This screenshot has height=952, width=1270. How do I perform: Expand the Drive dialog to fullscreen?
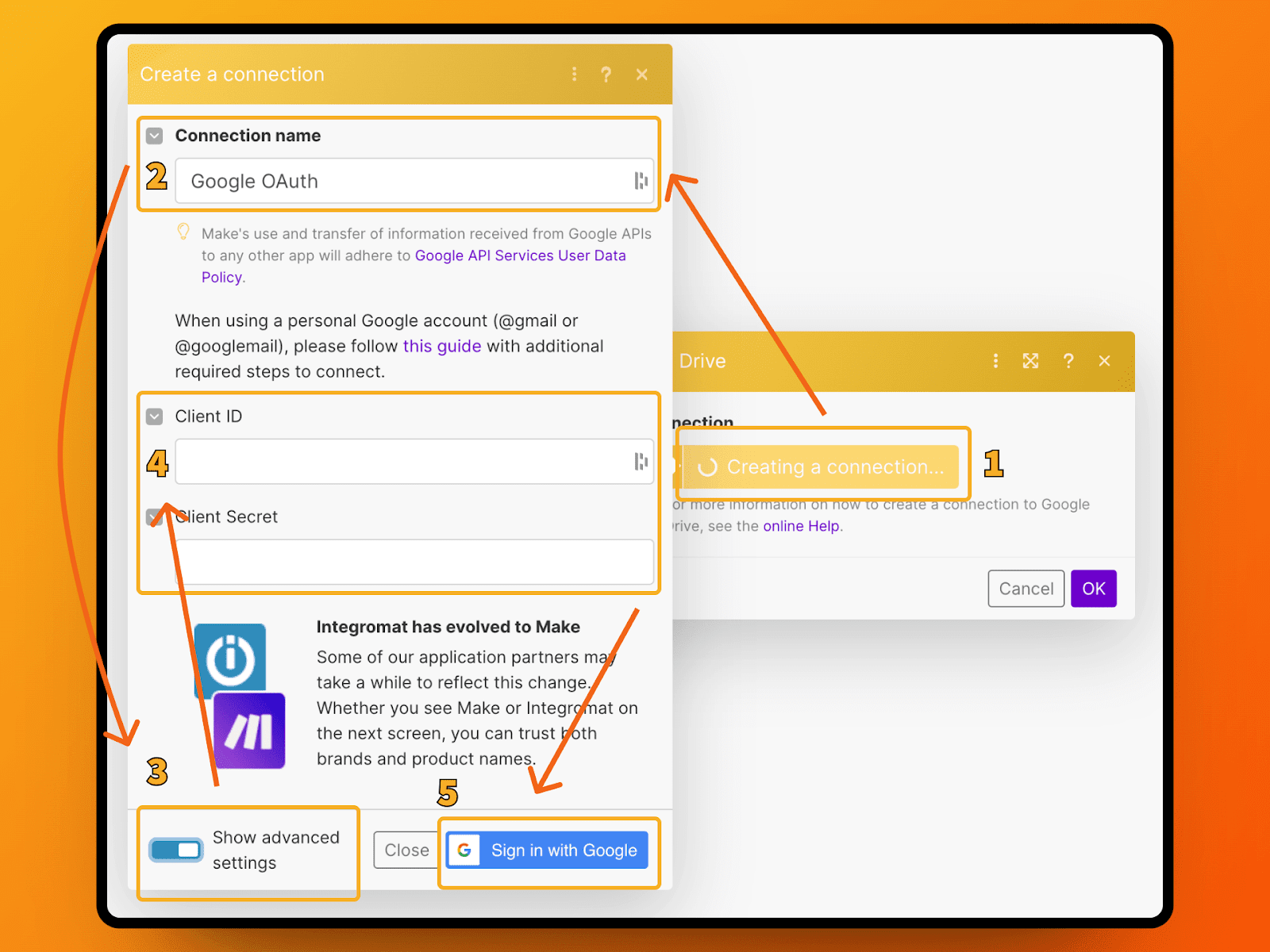pyautogui.click(x=1030, y=361)
